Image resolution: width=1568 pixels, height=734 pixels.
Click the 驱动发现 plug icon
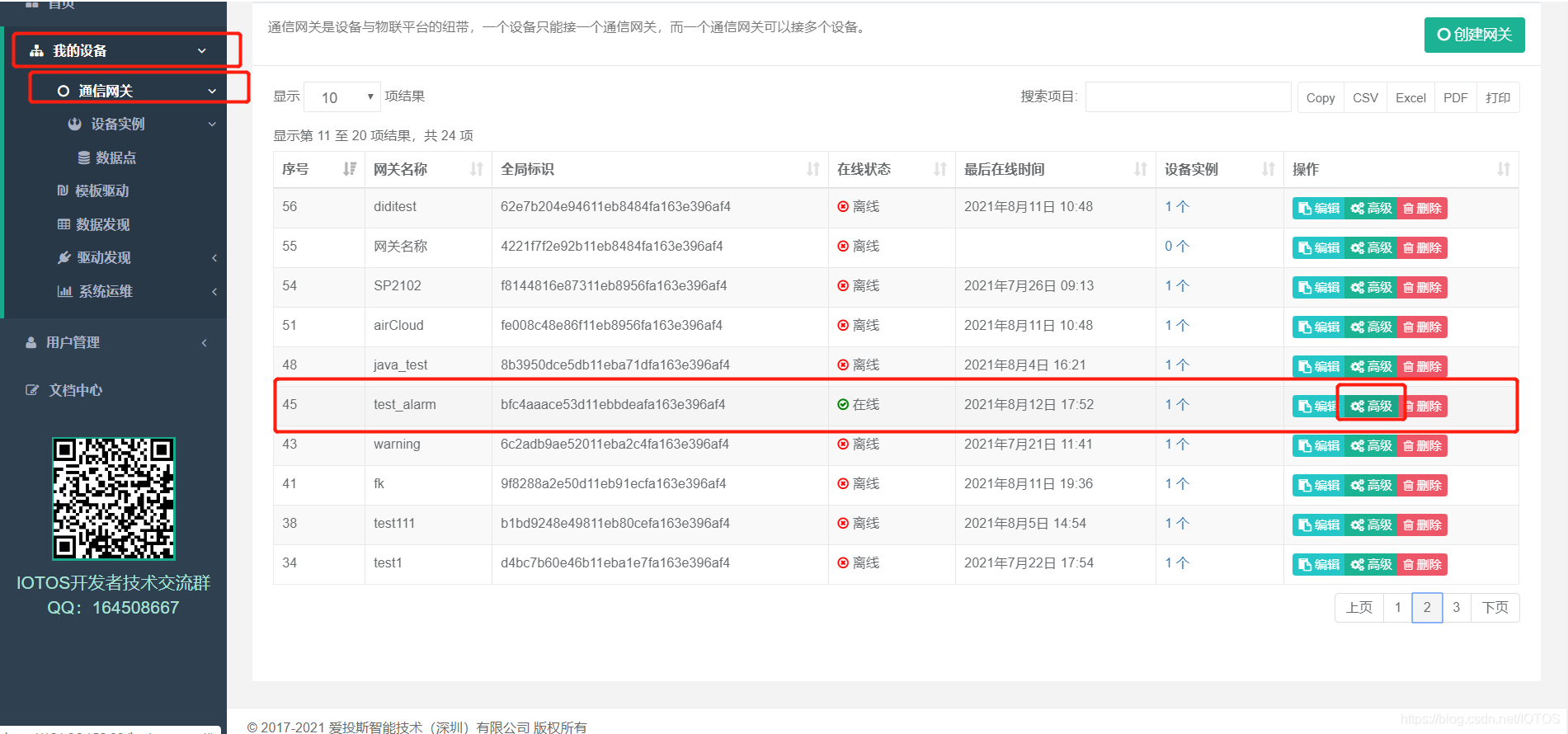64,257
